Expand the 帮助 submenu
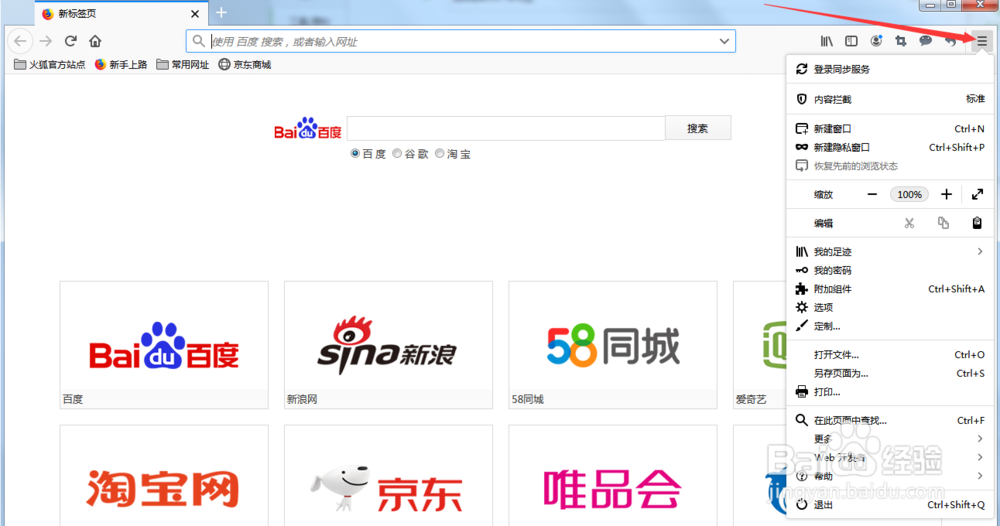The width and height of the screenshot is (1000, 526). coord(890,476)
